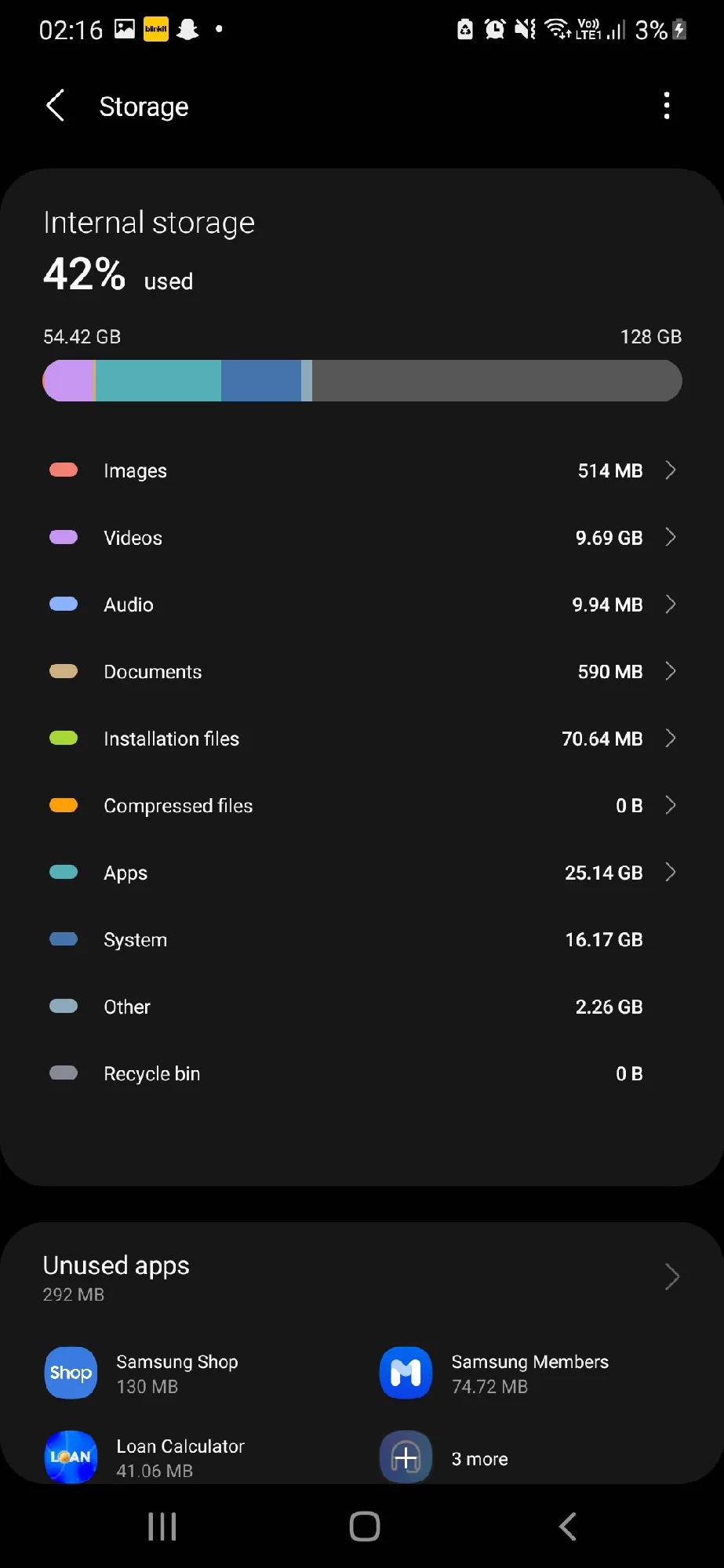The image size is (724, 1568).
Task: Open recent apps from navigation bar
Action: (x=162, y=1526)
